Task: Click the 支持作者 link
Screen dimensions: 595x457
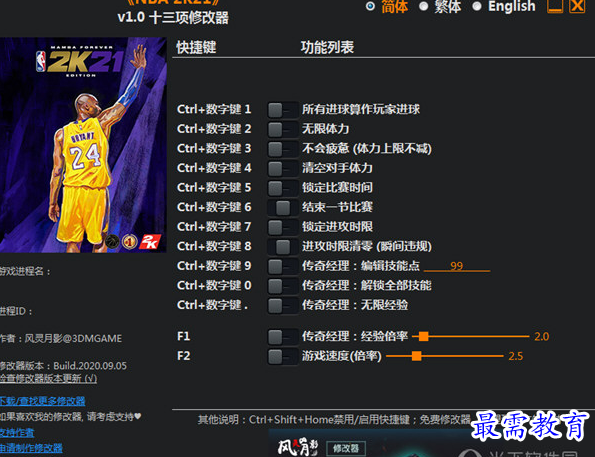Action: (17, 433)
